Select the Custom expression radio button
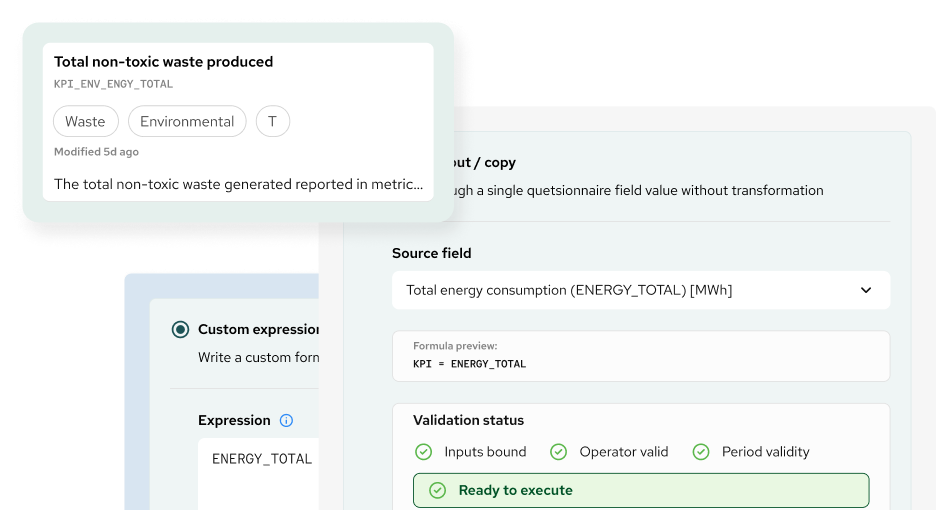The image size is (936, 510). [180, 329]
